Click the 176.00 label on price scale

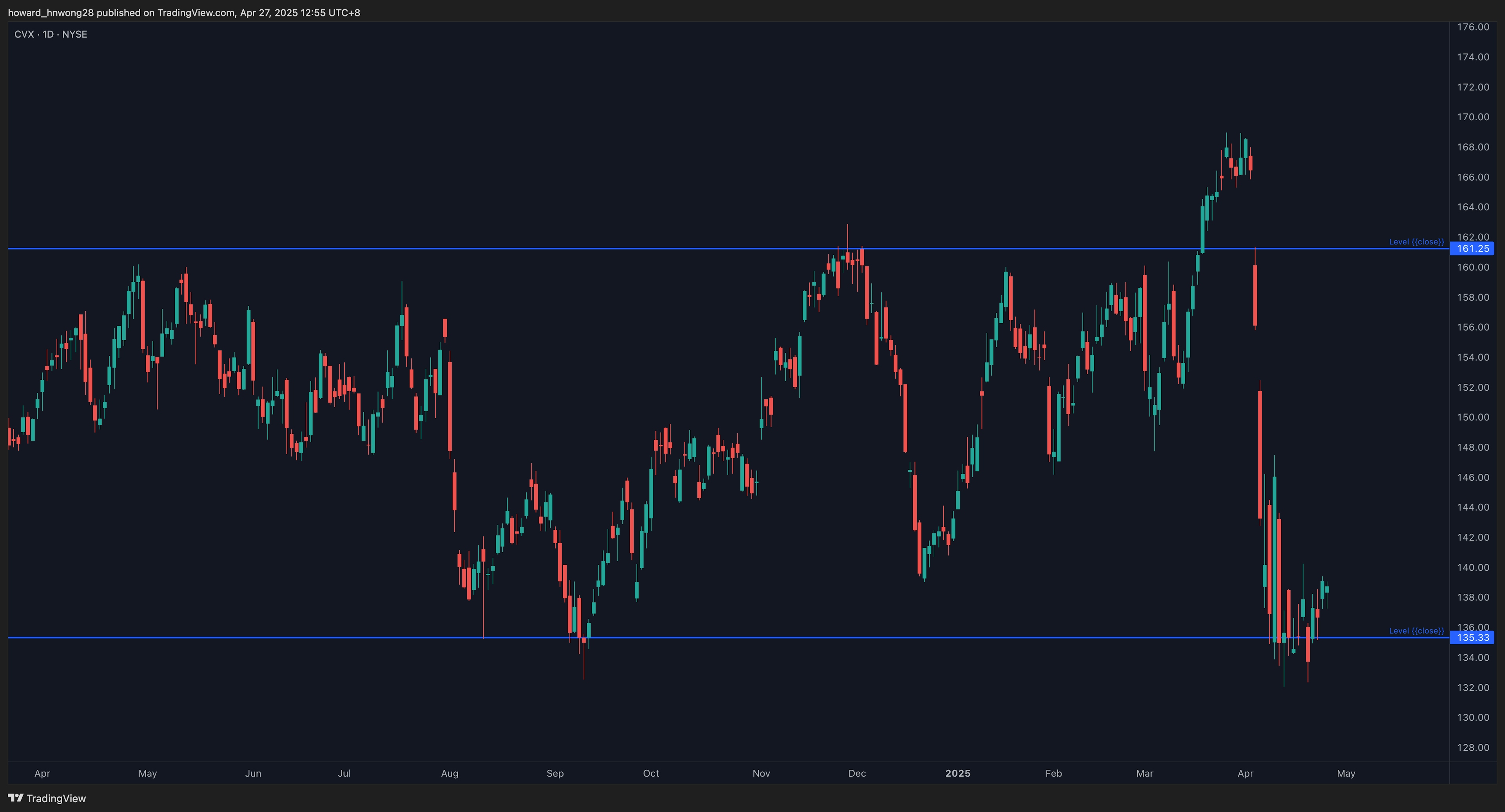(x=1473, y=27)
